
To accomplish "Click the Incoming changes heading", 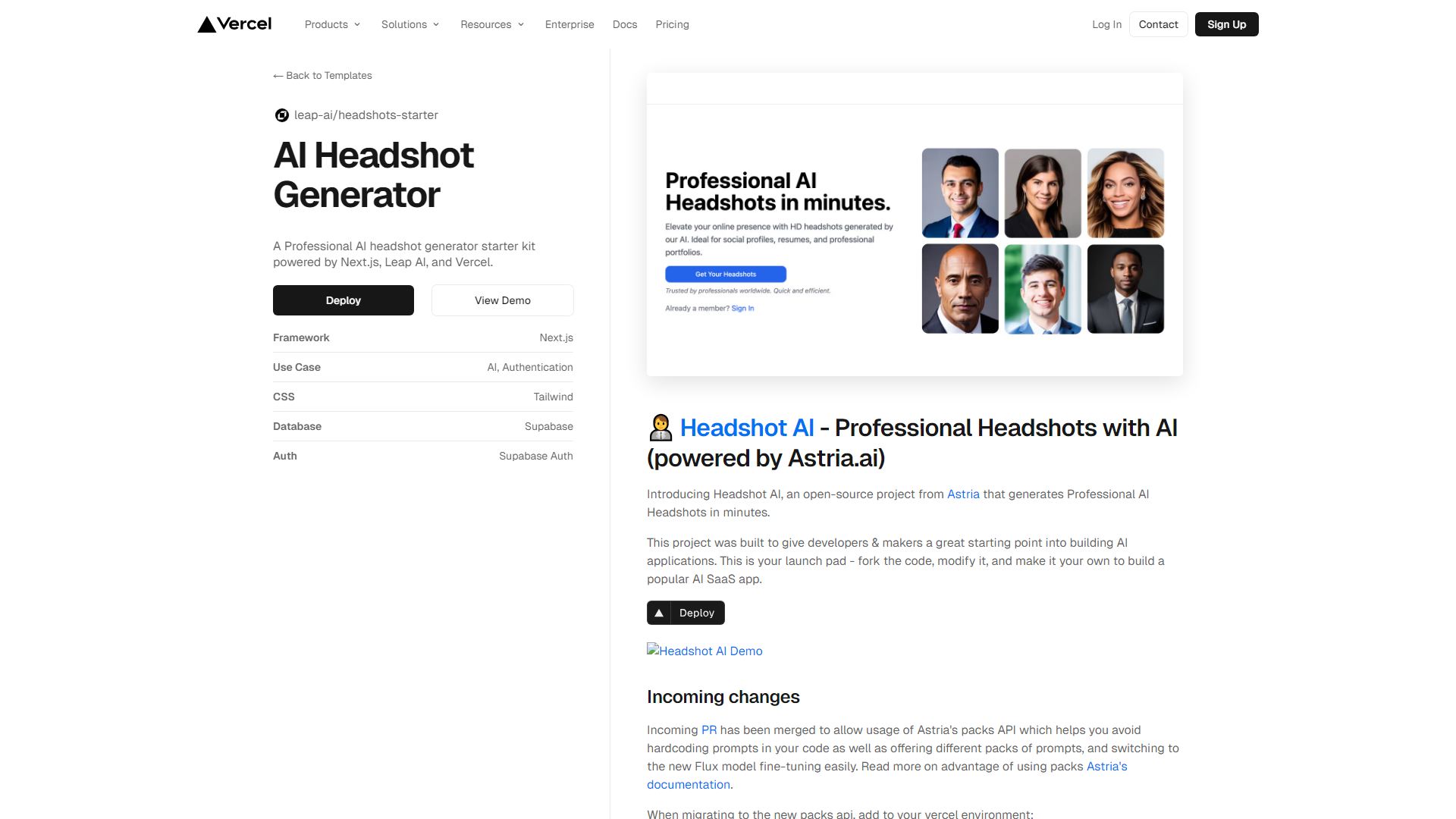I will [x=723, y=697].
